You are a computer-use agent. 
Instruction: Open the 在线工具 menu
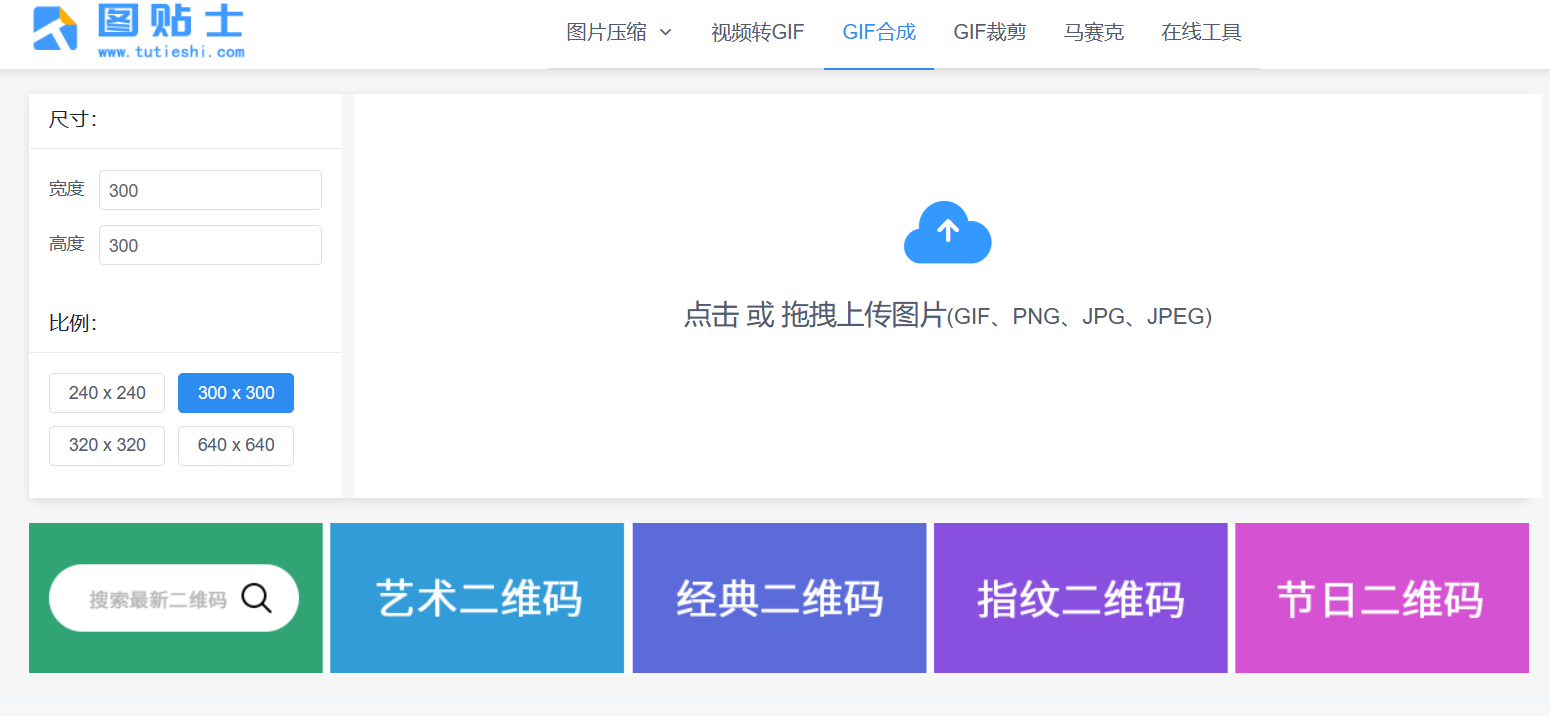(x=1201, y=32)
